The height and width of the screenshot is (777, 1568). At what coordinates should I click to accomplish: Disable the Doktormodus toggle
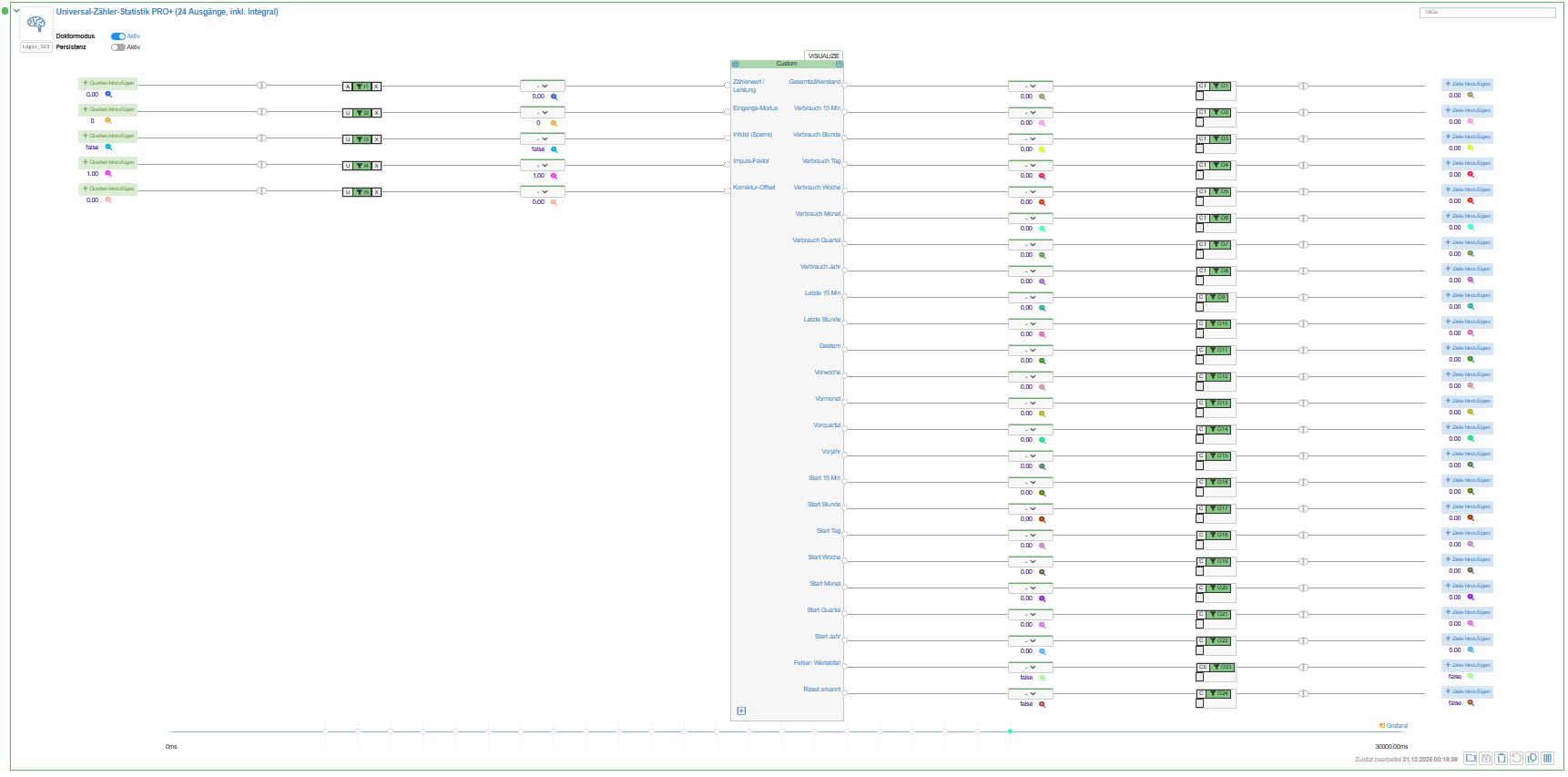click(117, 36)
